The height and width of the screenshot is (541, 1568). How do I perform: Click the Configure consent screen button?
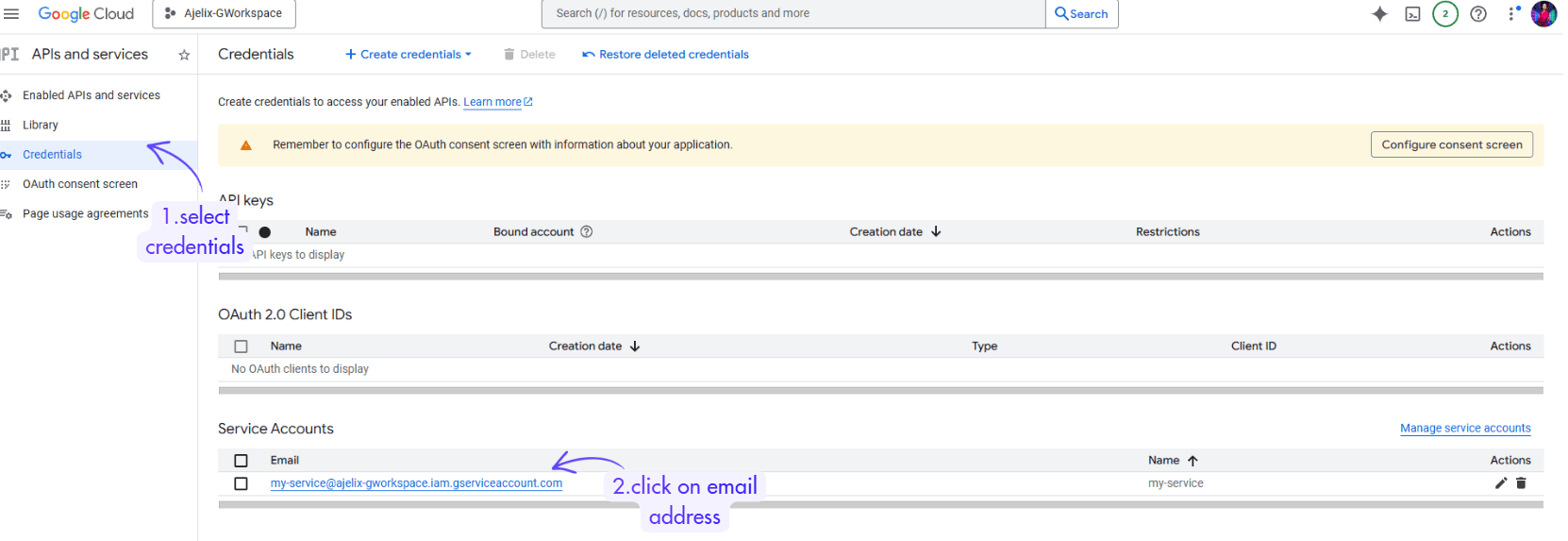[1451, 144]
